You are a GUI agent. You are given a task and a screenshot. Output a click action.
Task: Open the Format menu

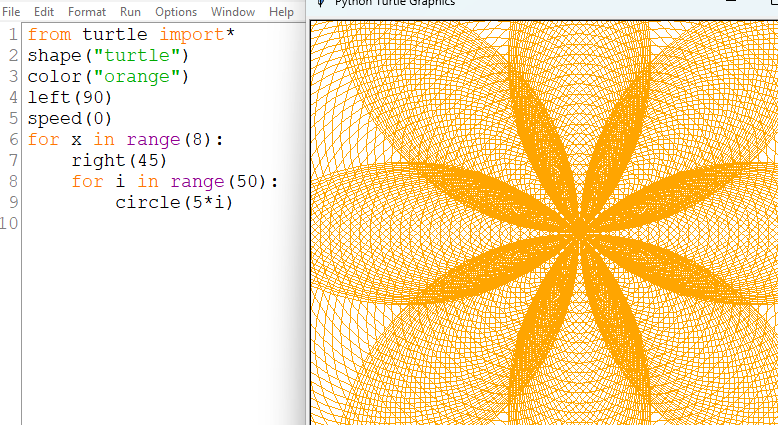87,11
